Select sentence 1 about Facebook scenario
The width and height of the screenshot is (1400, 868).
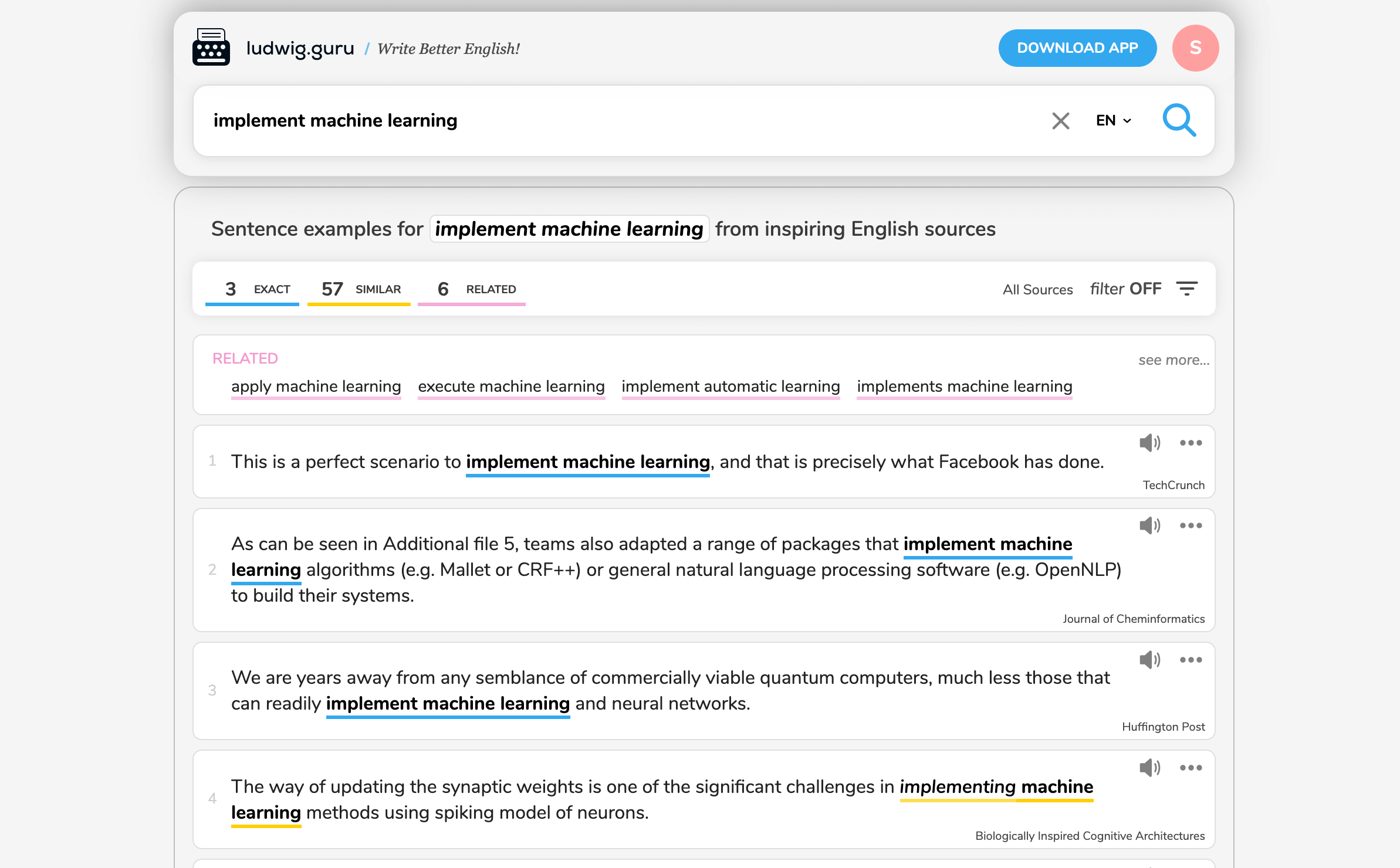point(668,462)
